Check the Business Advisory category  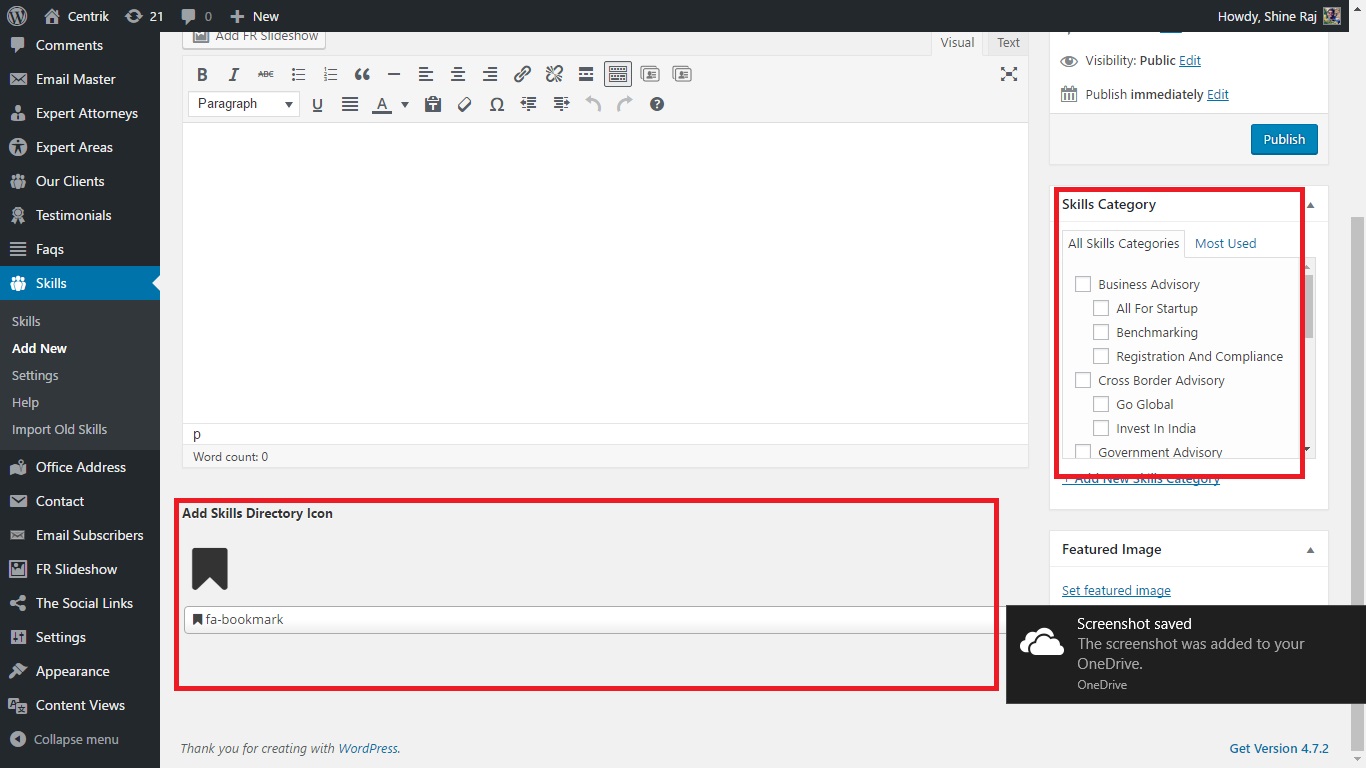tap(1083, 284)
